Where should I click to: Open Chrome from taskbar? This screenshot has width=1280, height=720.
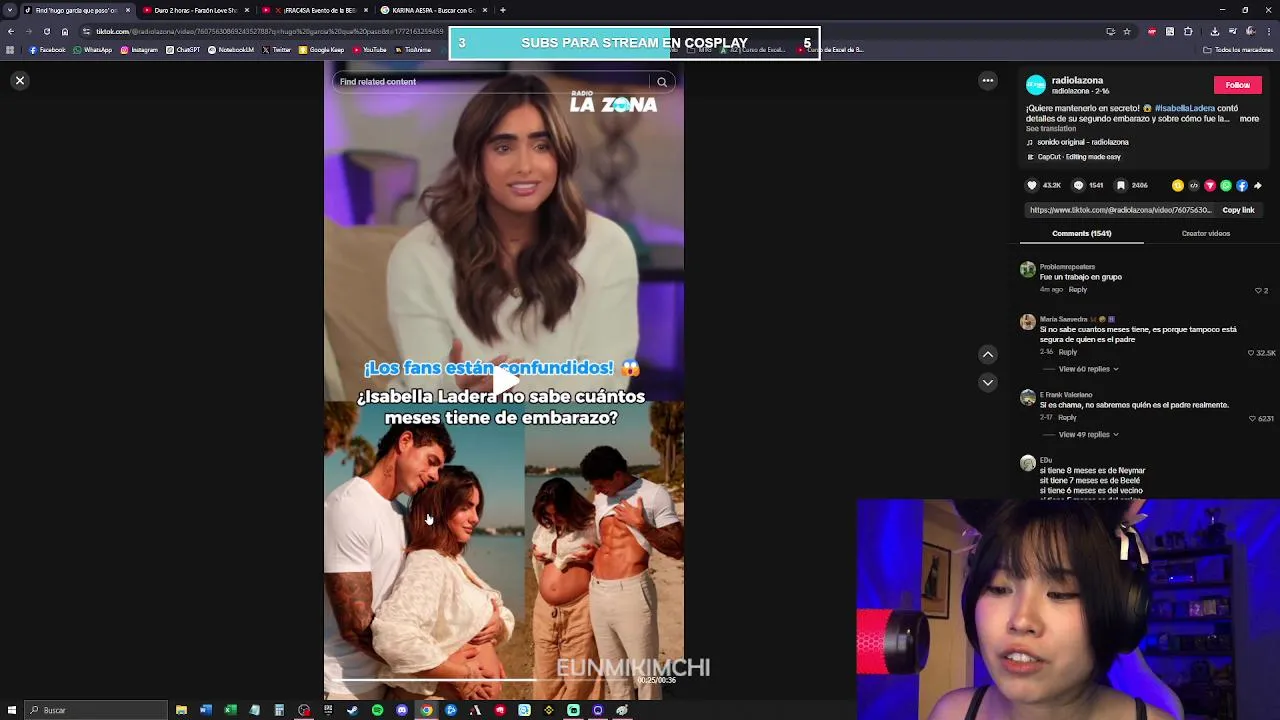[426, 710]
